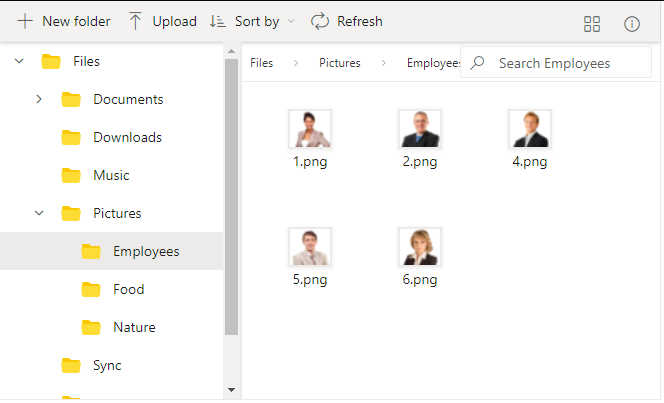The image size is (664, 403).
Task: Click the Refresh button label
Action: 360,21
